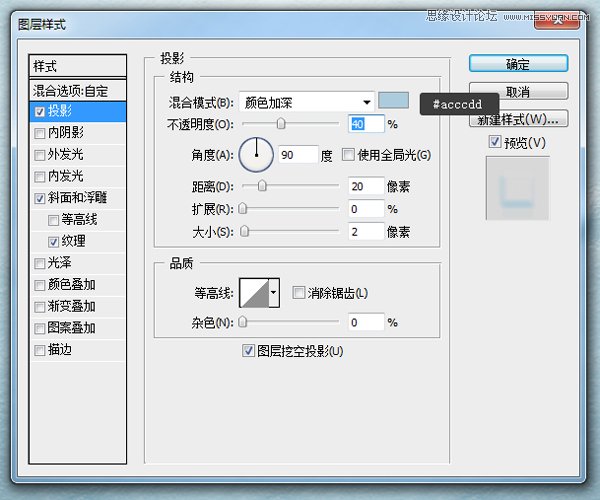Click the 扩展 spread slider handle
This screenshot has height=500, width=600.
pyautogui.click(x=243, y=208)
